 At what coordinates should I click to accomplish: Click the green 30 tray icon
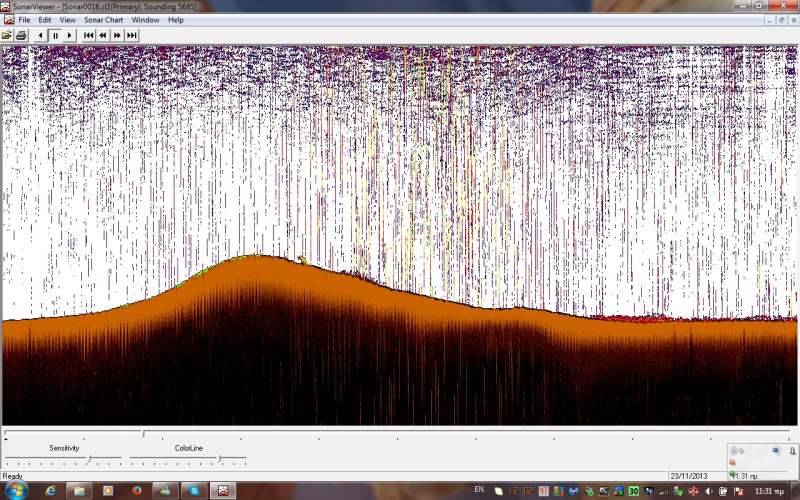[634, 491]
